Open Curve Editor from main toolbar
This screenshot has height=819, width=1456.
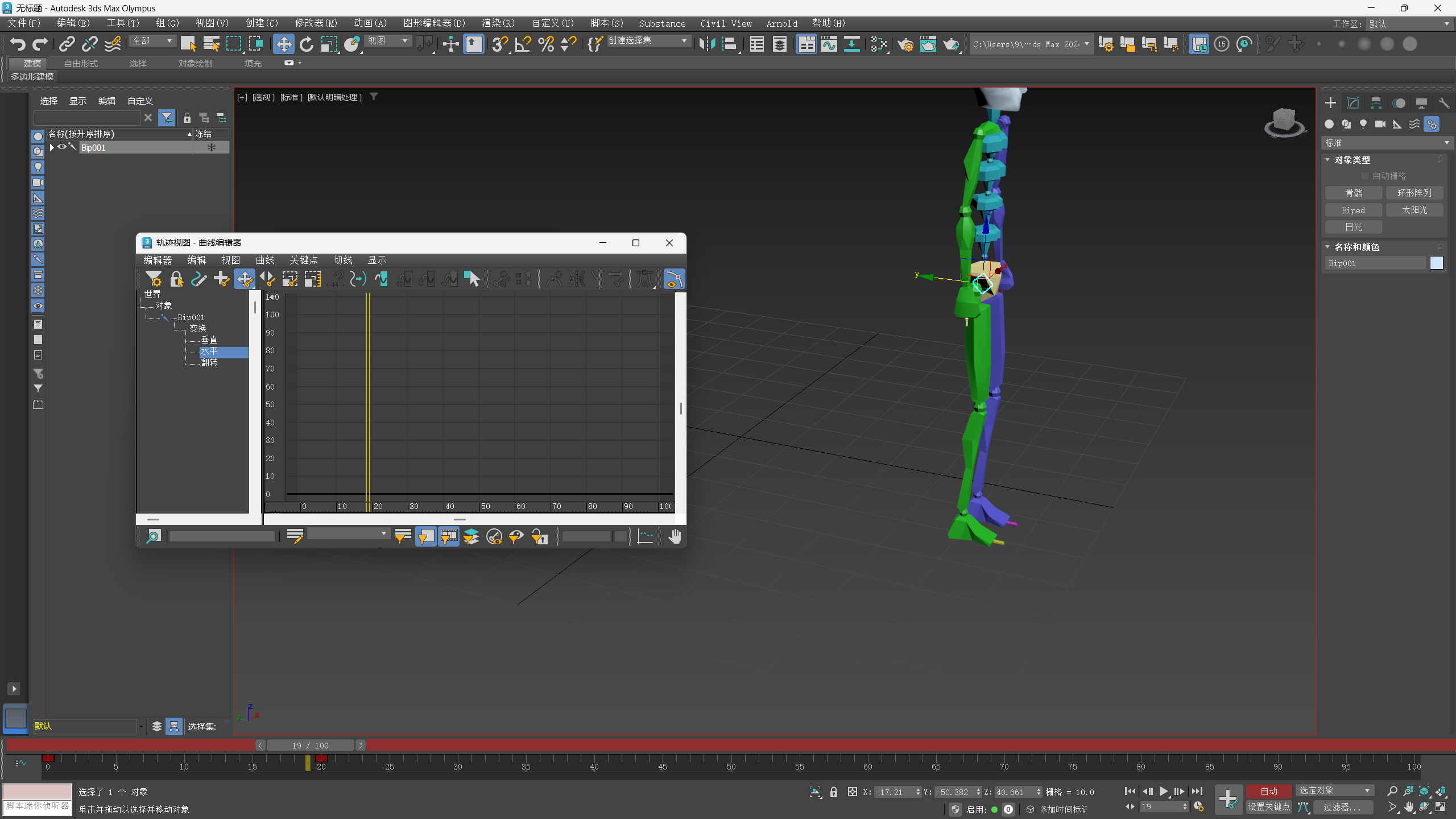[829, 44]
